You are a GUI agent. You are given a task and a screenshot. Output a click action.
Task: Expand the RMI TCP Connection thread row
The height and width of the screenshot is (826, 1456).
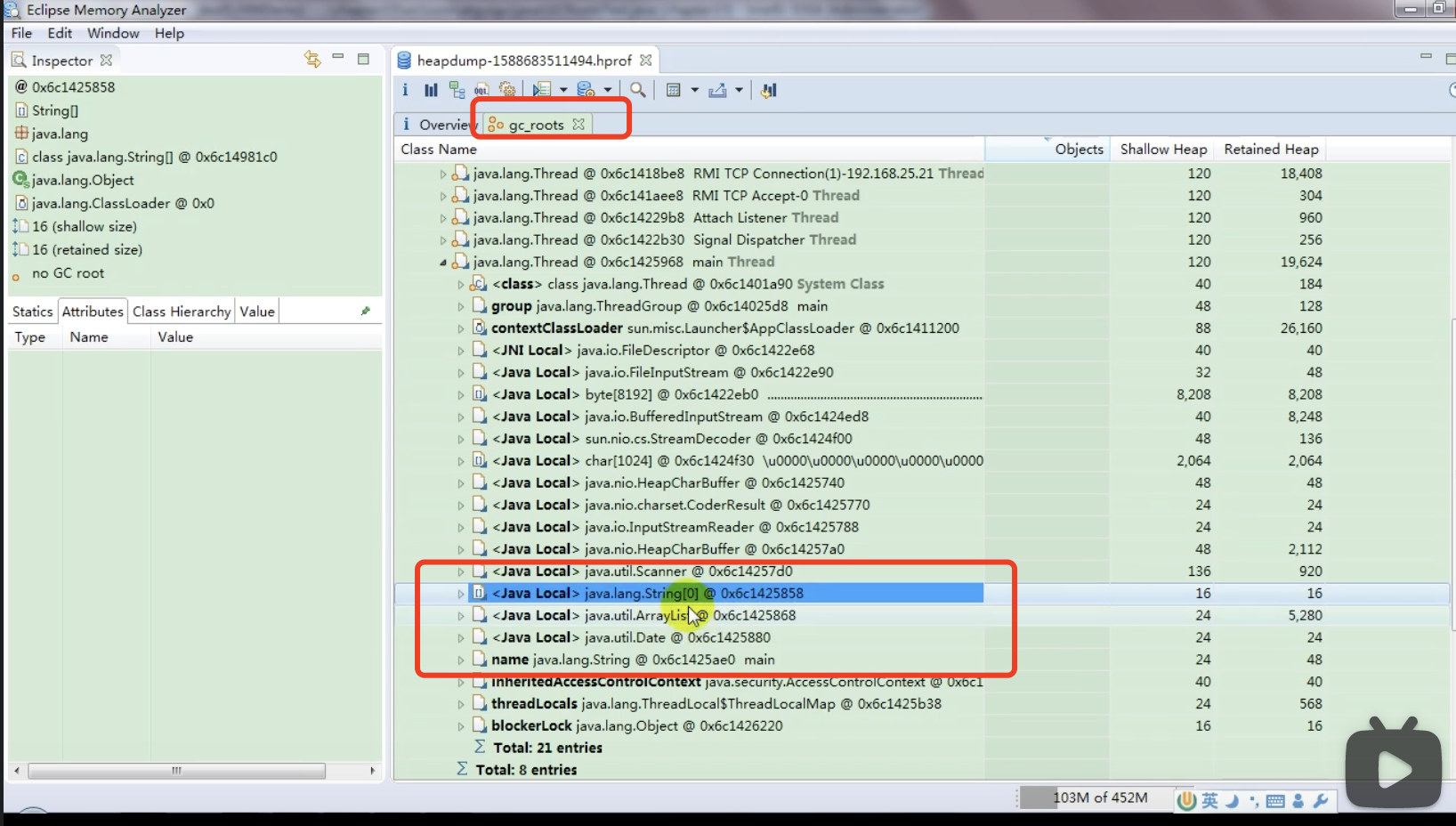tap(442, 174)
